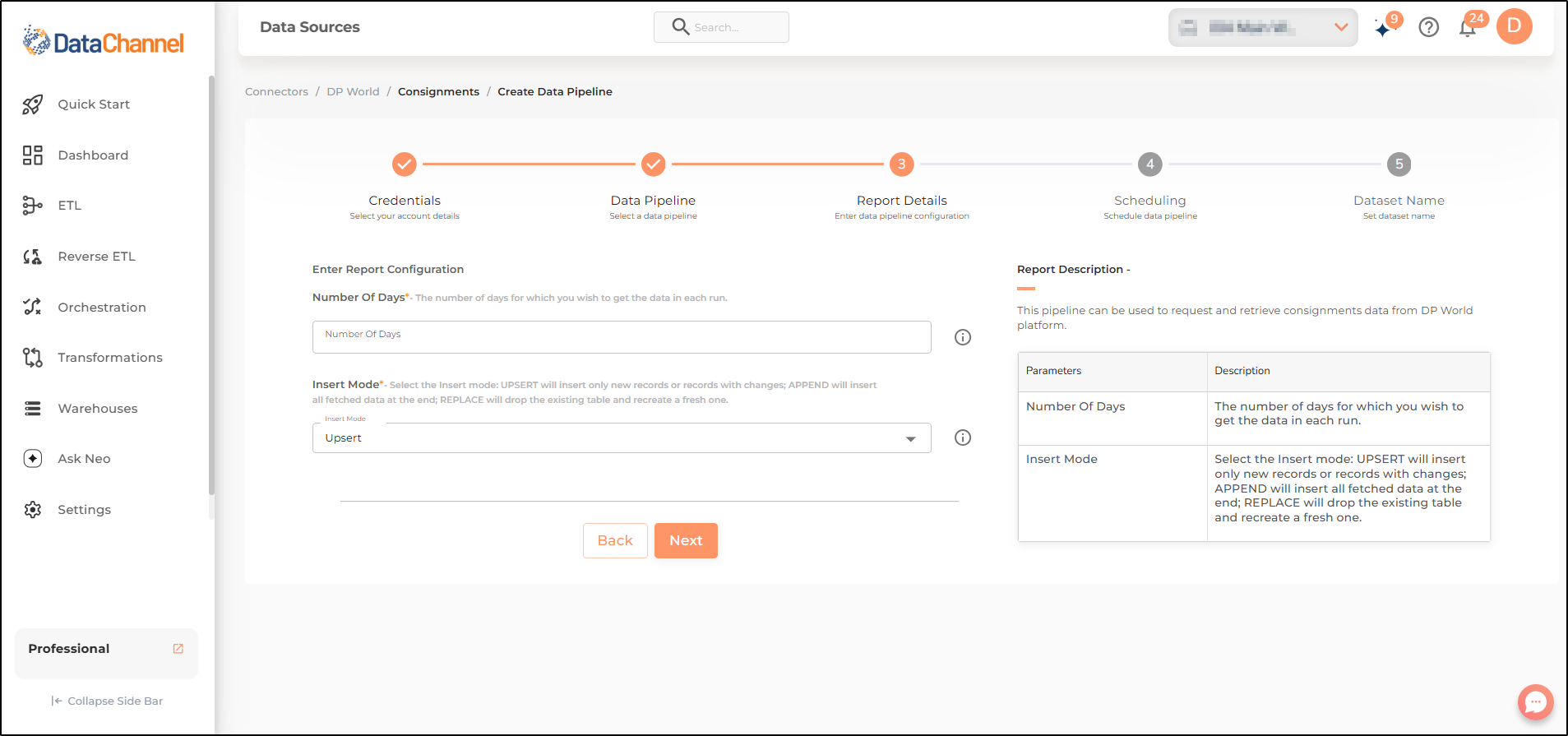Click the Professional plan card
1568x736 pixels.
tap(106, 654)
